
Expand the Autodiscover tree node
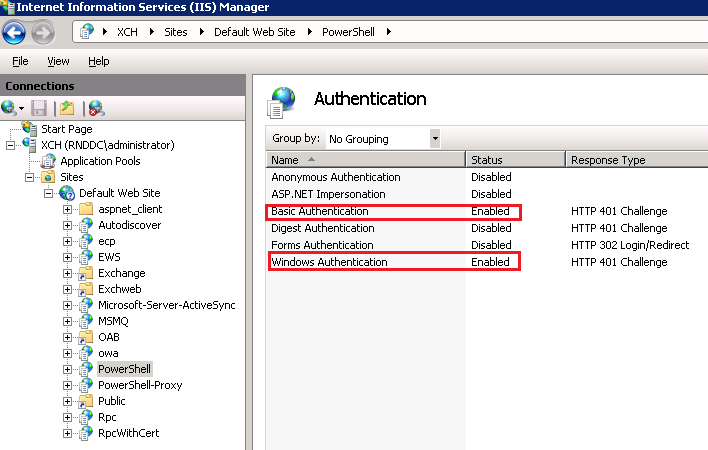coord(67,225)
